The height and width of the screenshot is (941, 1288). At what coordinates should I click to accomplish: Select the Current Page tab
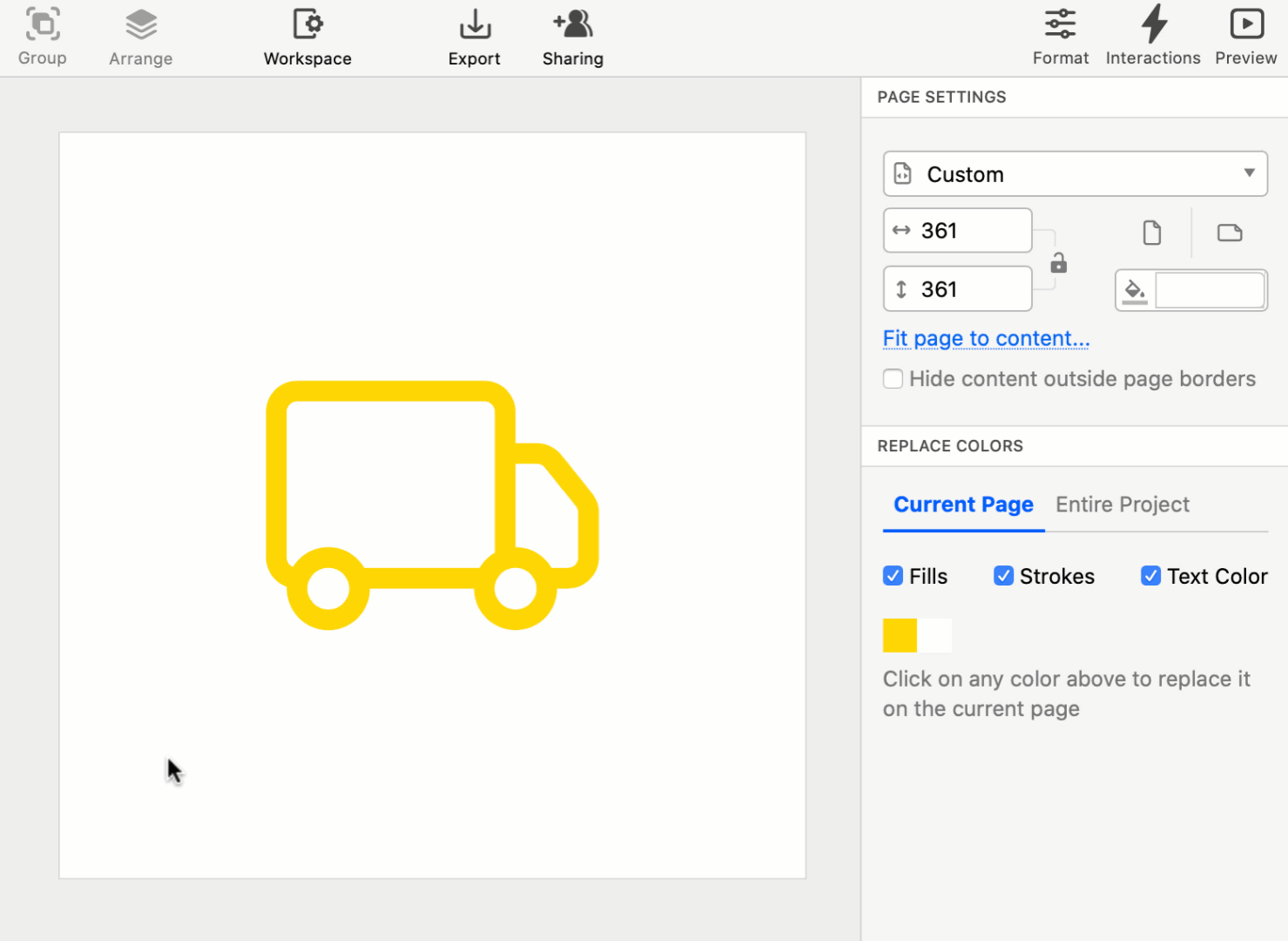[x=963, y=504]
